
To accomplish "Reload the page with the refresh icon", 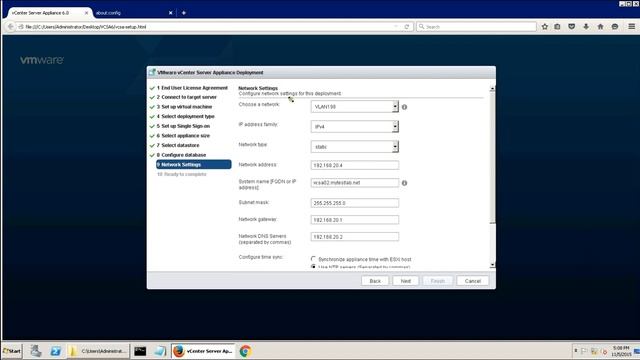I will tap(407, 27).
